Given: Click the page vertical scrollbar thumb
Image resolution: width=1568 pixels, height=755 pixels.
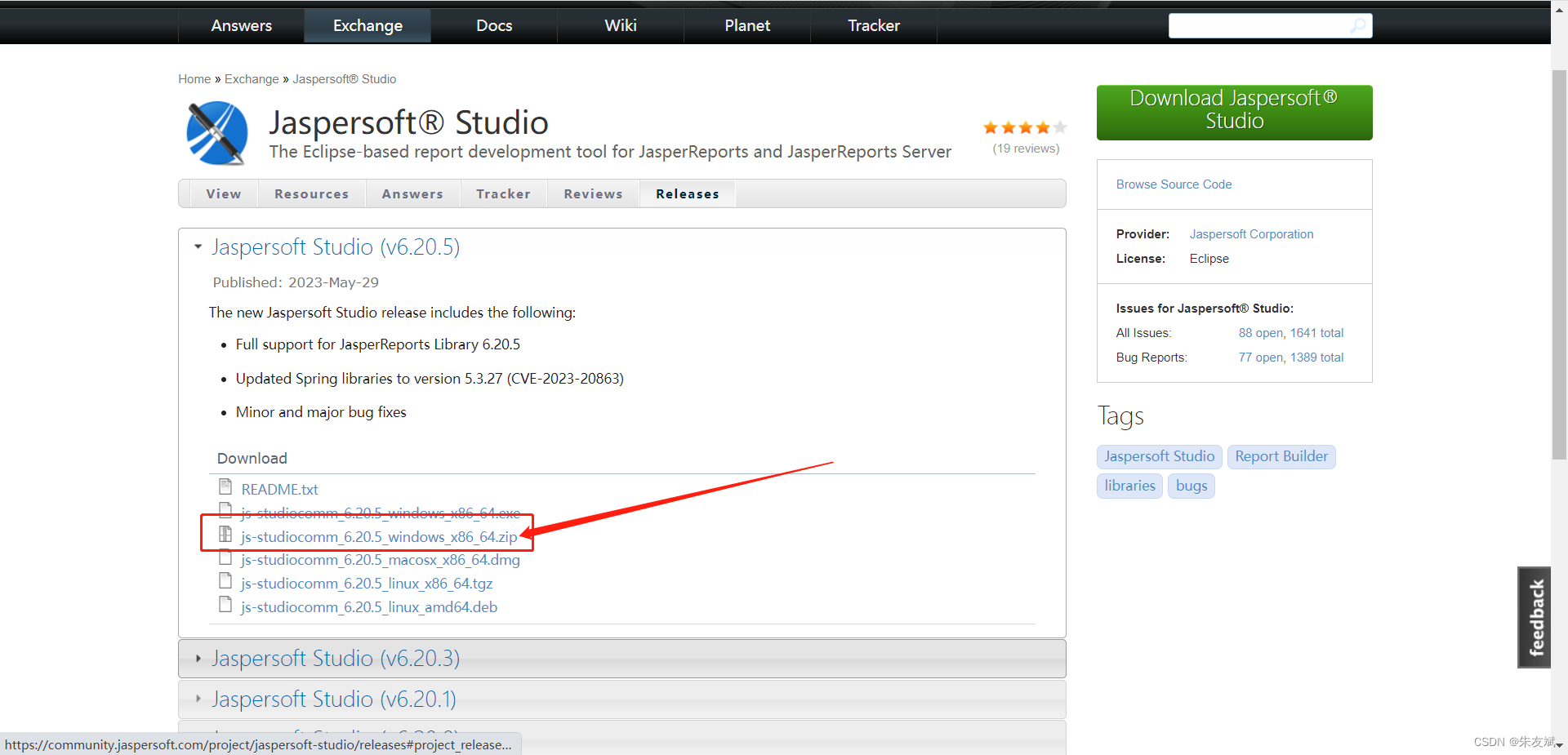Looking at the screenshot, I should pyautogui.click(x=1559, y=265).
